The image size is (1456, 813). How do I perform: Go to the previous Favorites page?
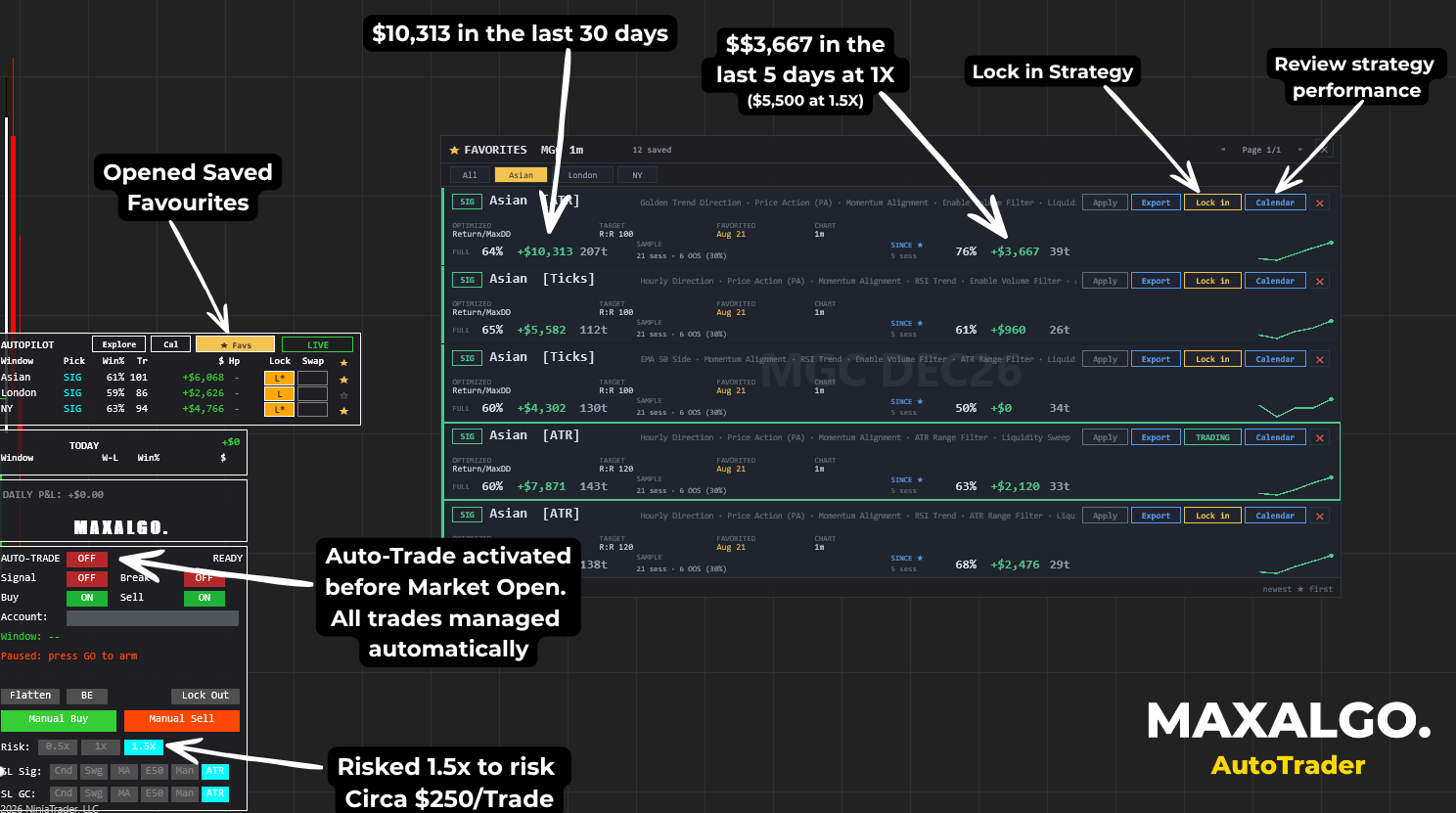pos(1222,150)
